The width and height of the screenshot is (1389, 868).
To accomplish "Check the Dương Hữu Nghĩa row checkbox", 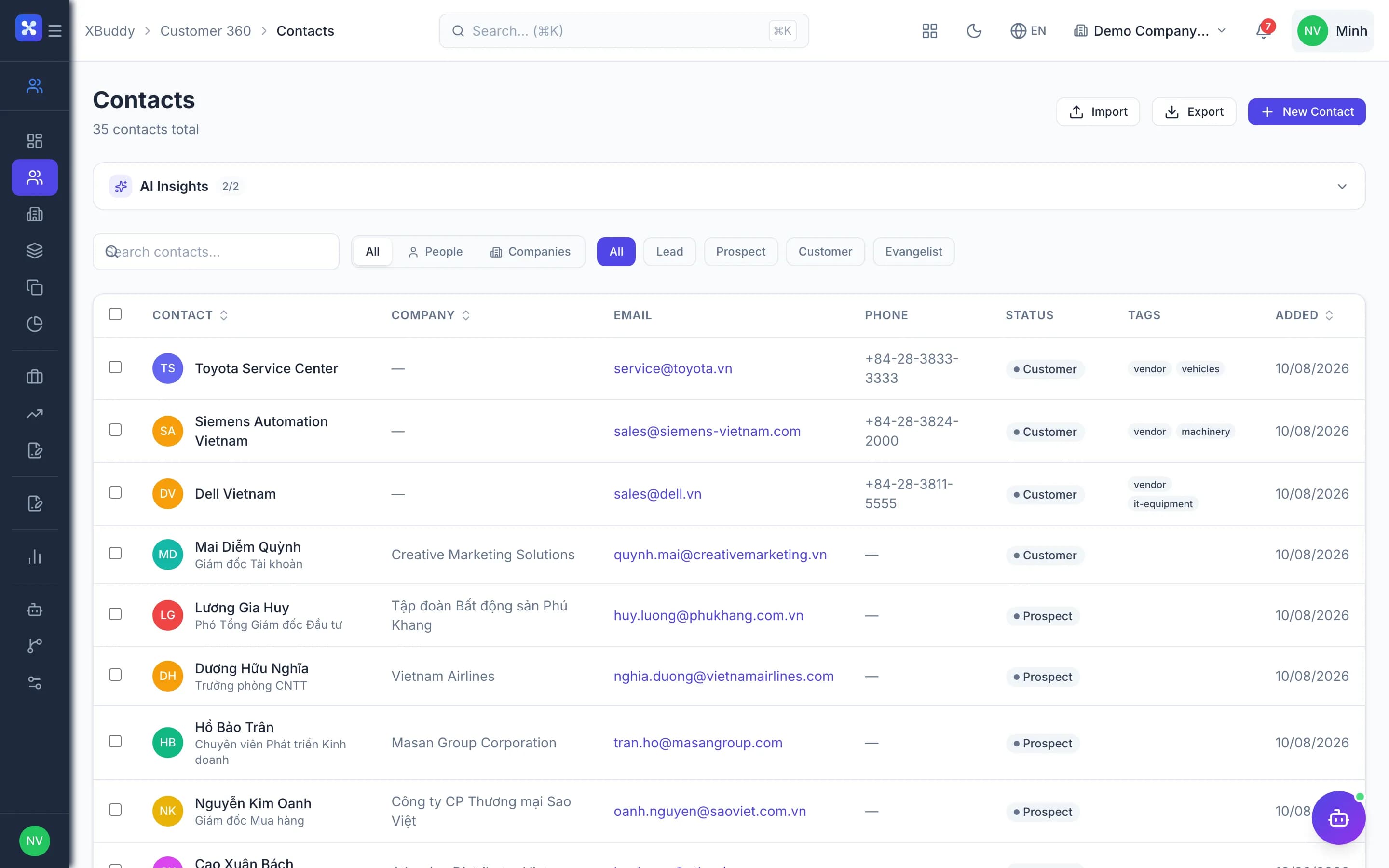I will pyautogui.click(x=115, y=675).
